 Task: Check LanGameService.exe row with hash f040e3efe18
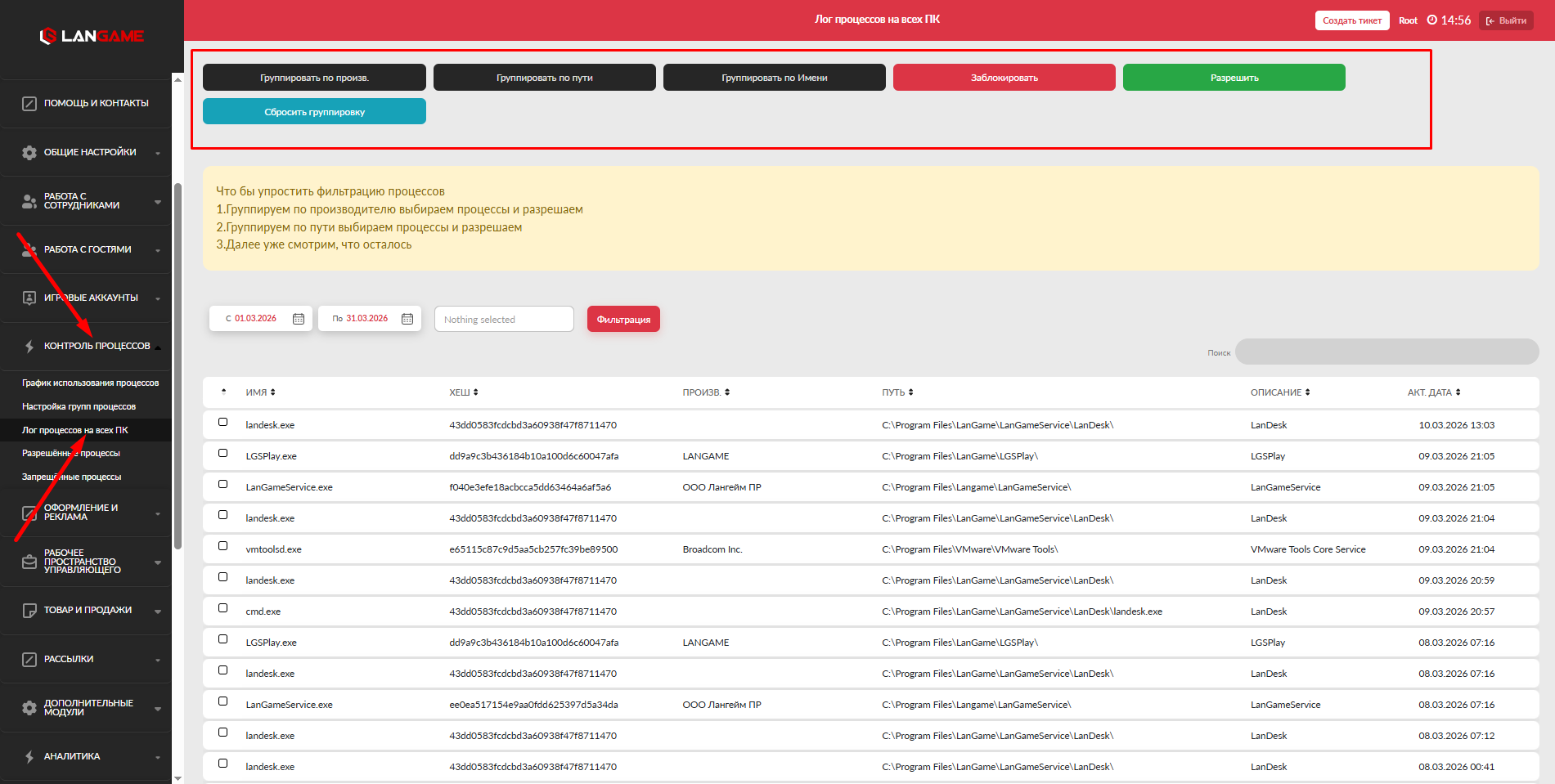[222, 484]
